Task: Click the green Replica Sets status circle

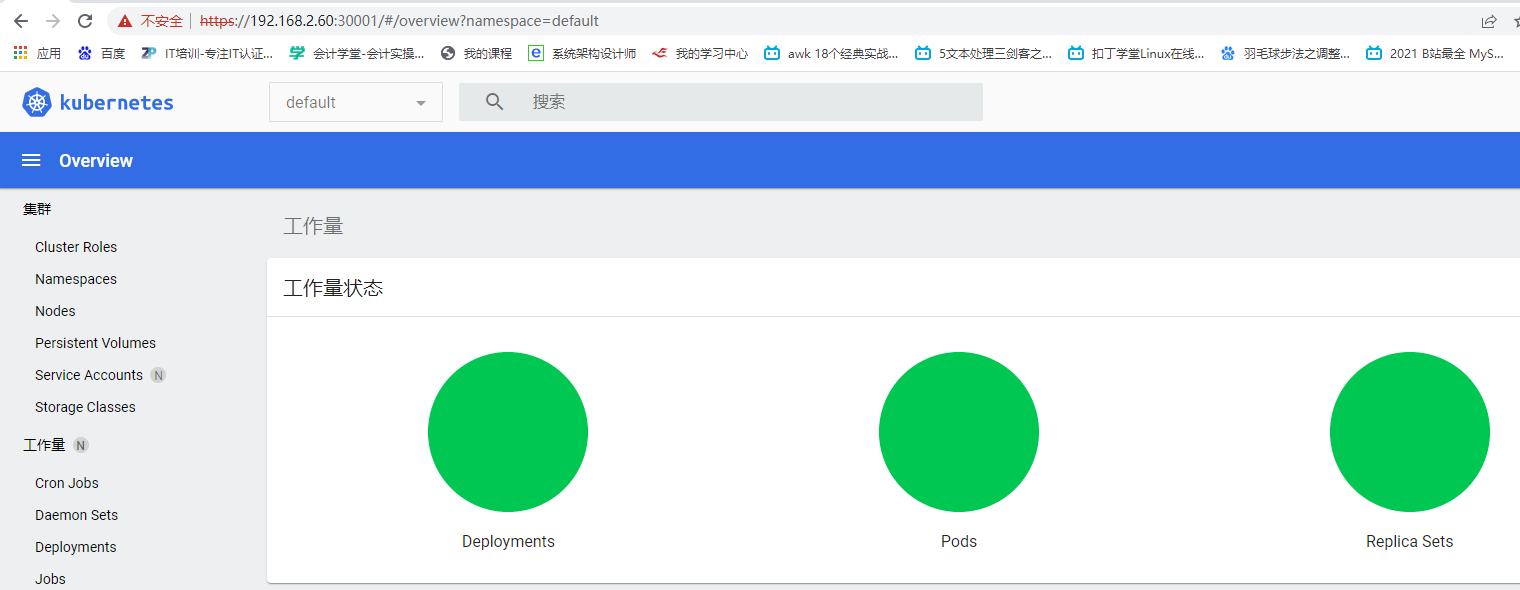Action: [1410, 432]
